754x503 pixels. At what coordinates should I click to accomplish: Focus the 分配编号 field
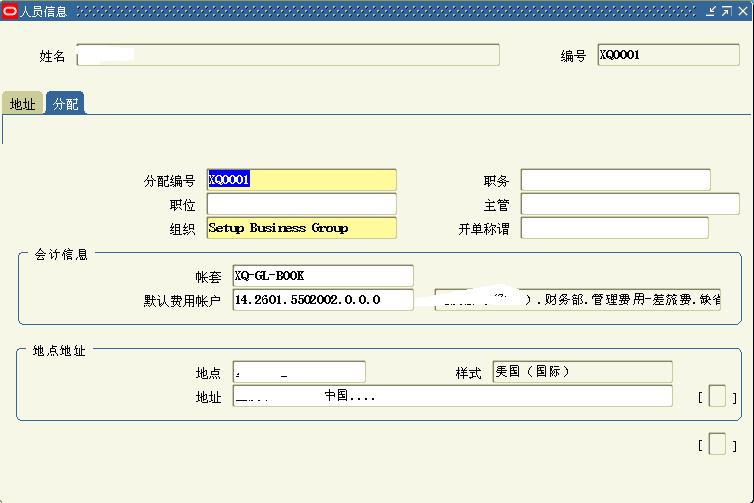pos(301,180)
